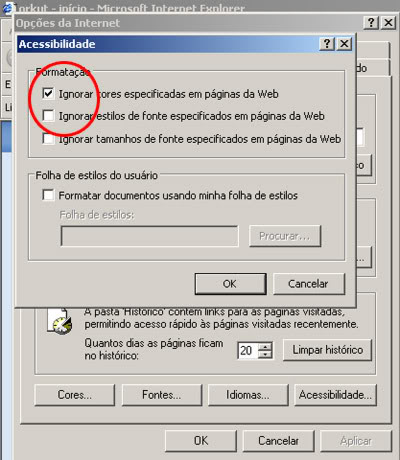Click Cancelar in the Acessibilidade dialog
The width and height of the screenshot is (400, 460).
(x=309, y=284)
